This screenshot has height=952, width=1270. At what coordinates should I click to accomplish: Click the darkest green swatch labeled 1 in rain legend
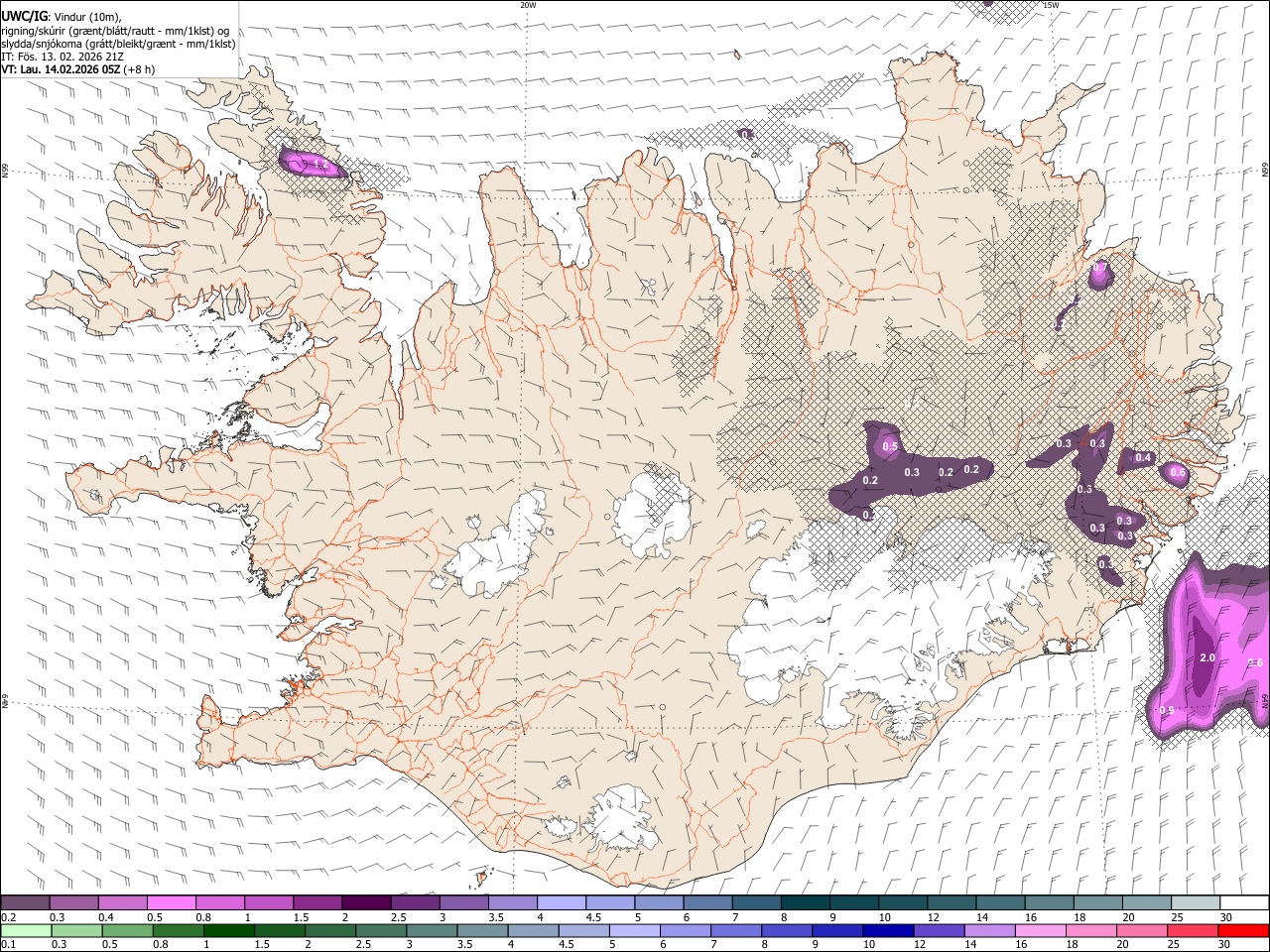point(228,930)
